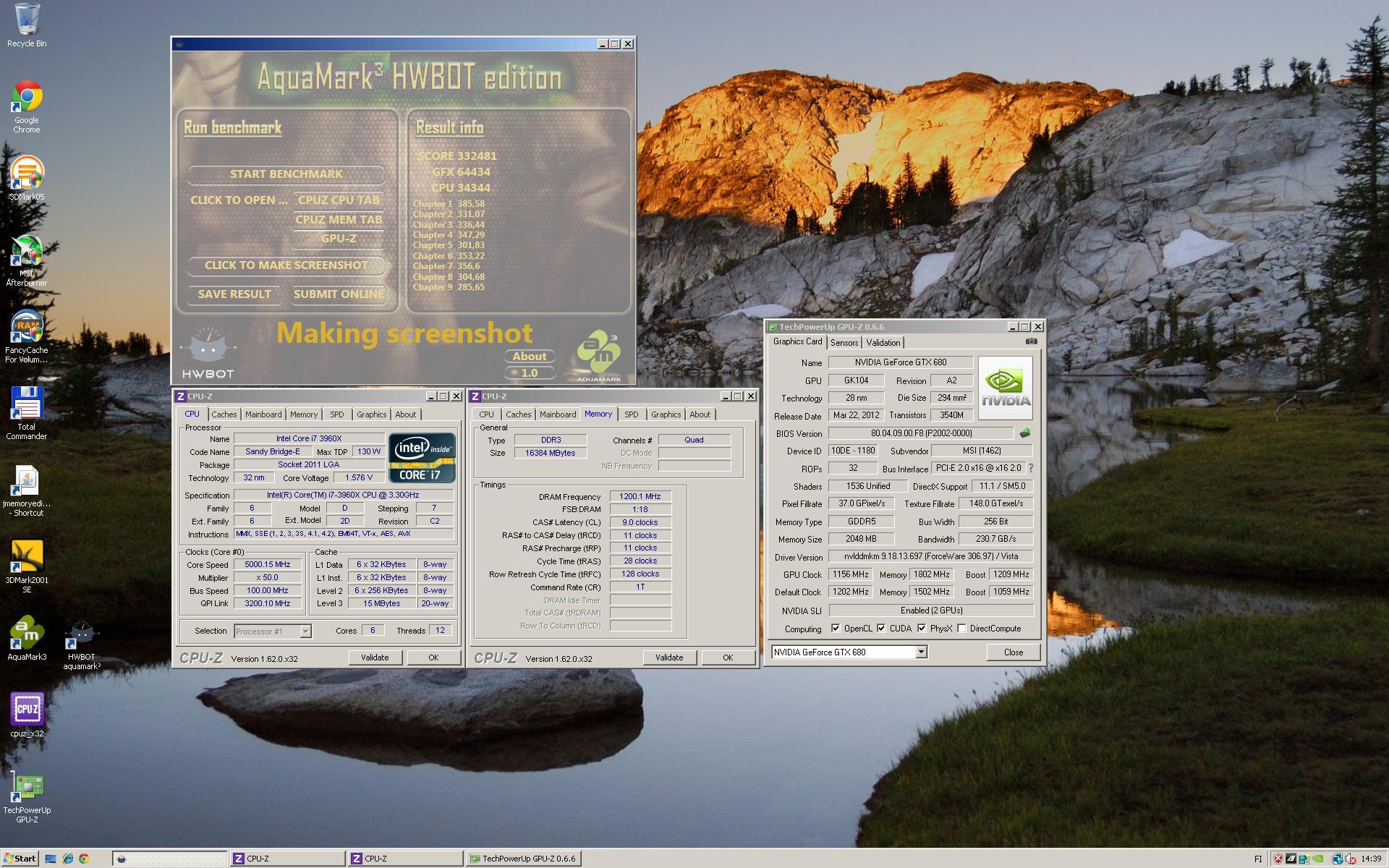Open Graphics tab in right CPU-Z window

point(666,414)
